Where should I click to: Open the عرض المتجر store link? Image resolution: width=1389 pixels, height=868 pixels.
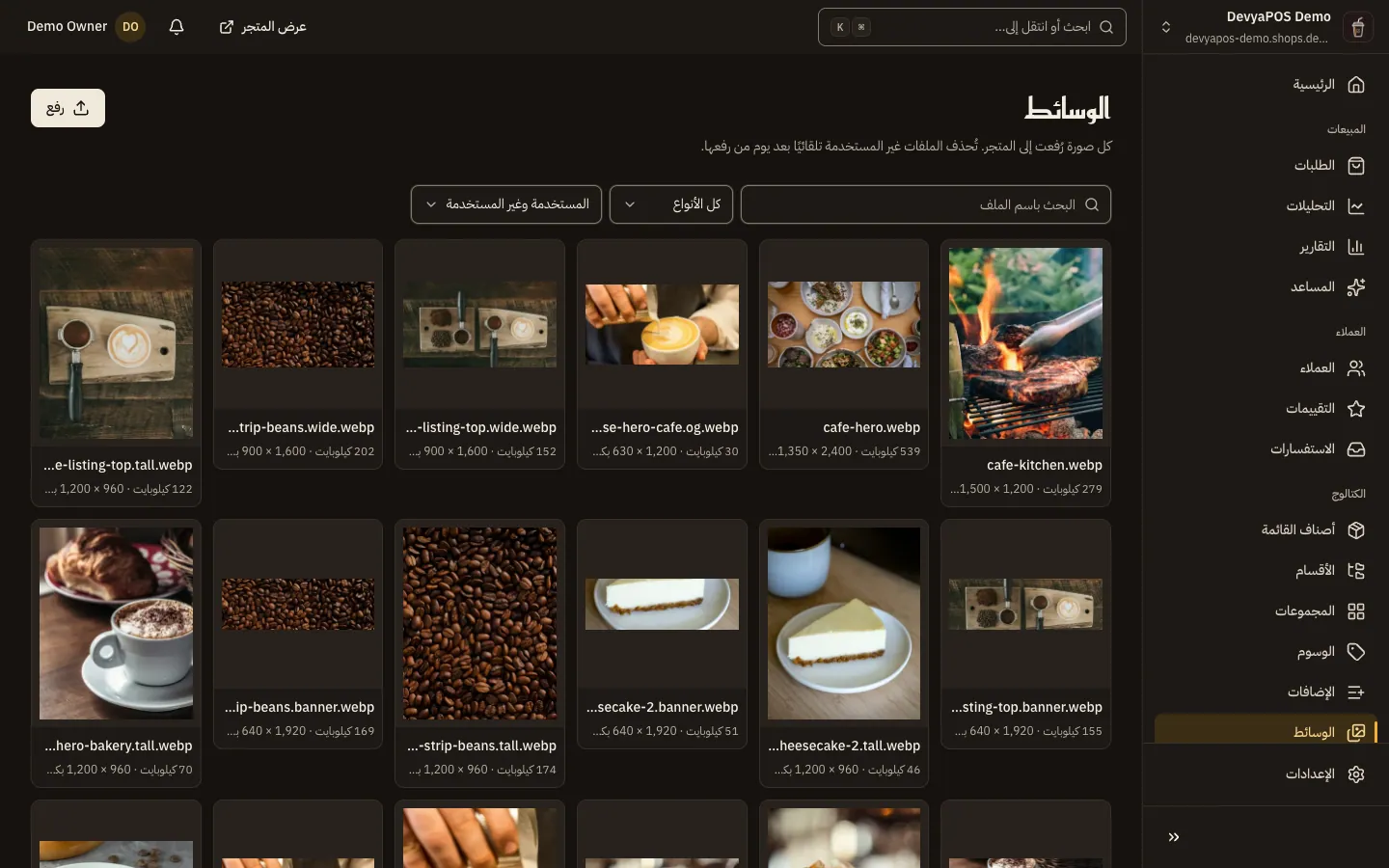pyautogui.click(x=262, y=27)
